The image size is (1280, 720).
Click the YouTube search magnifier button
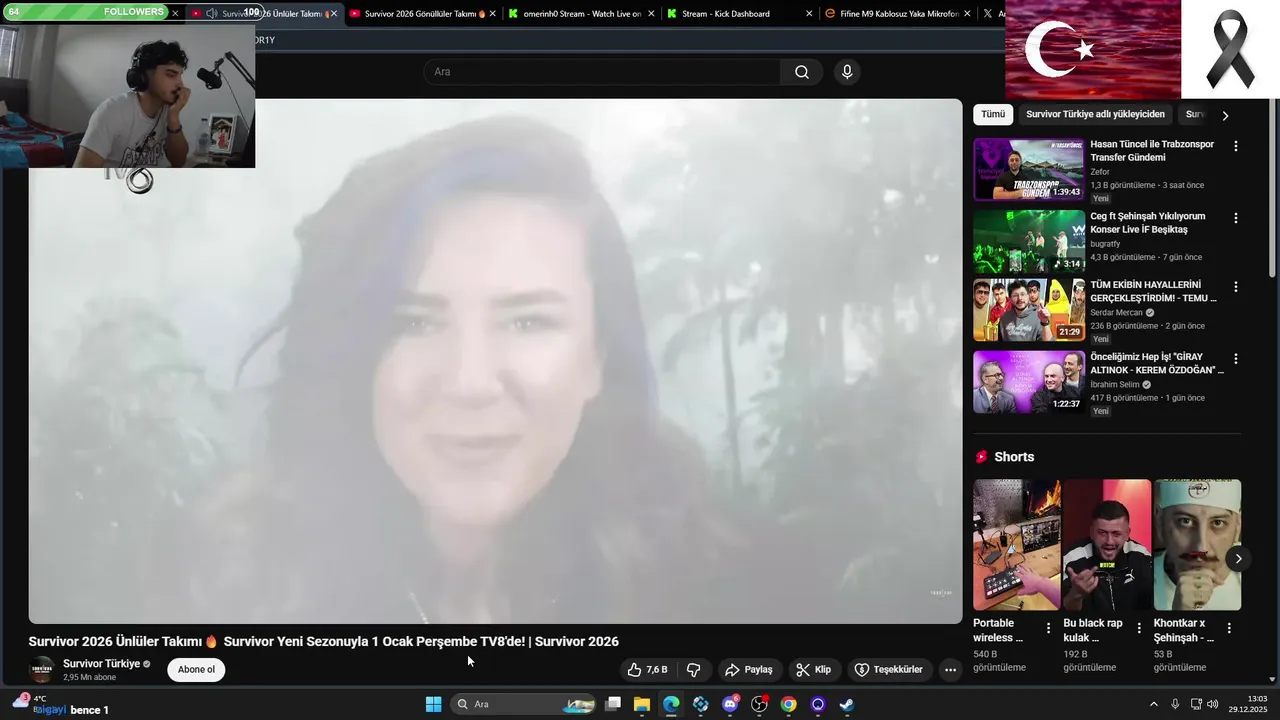802,72
